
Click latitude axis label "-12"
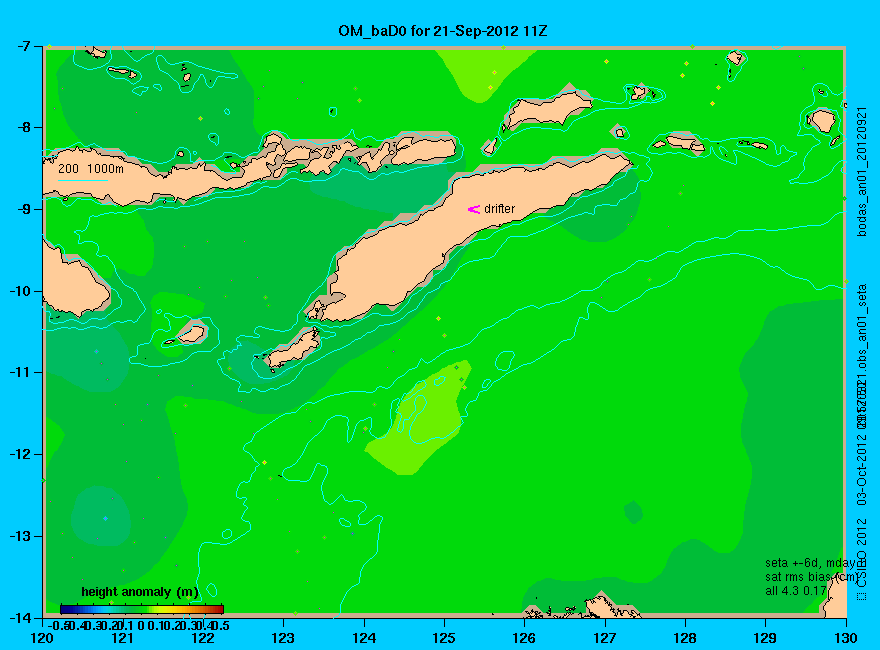(x=19, y=454)
